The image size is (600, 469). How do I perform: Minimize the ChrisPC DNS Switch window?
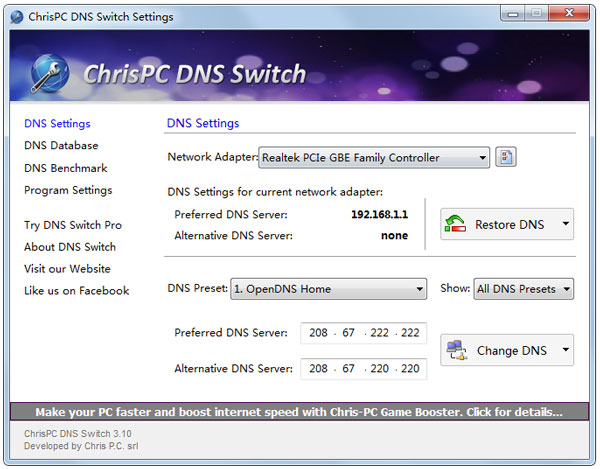click(513, 14)
